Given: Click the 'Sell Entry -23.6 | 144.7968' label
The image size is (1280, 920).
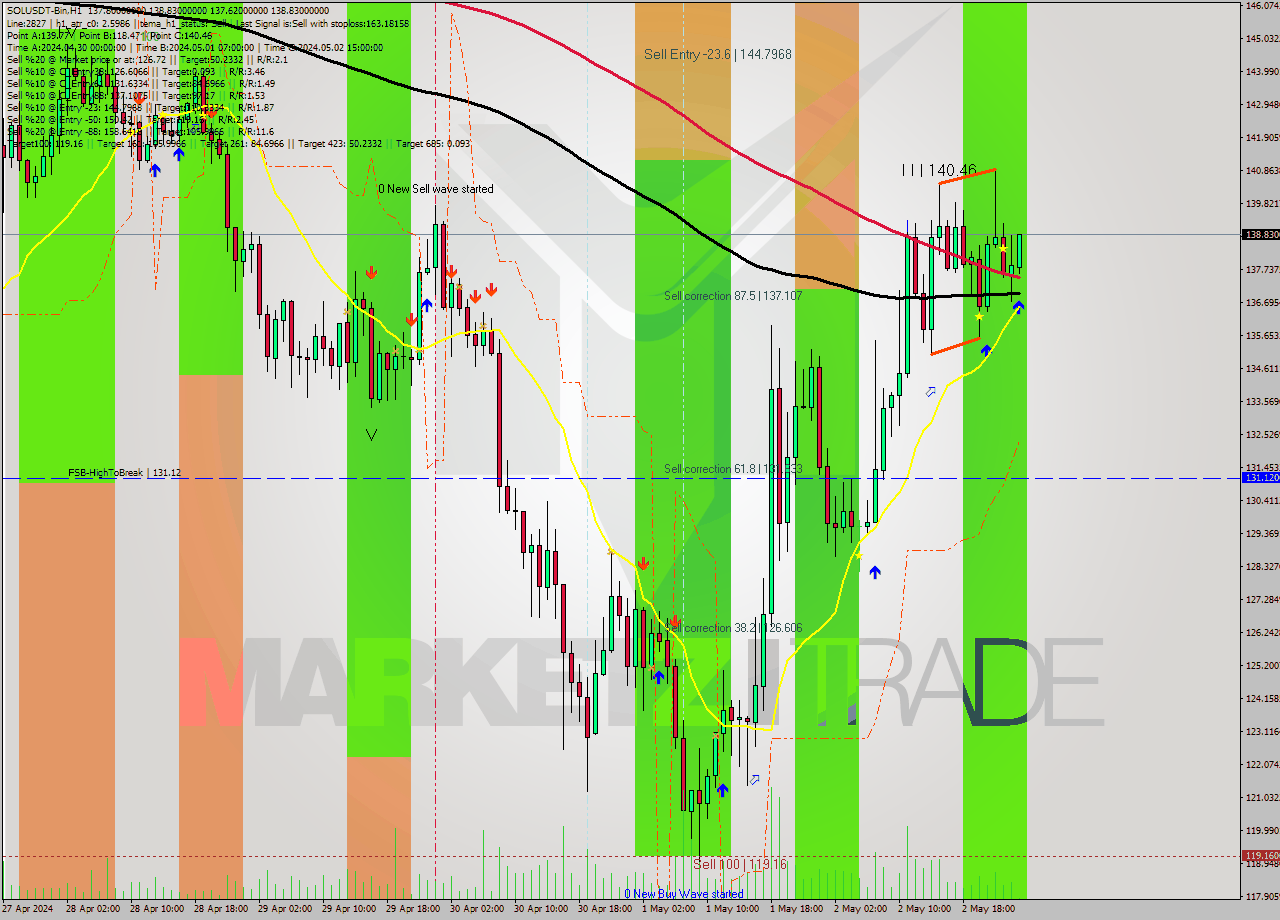Looking at the screenshot, I should (718, 54).
